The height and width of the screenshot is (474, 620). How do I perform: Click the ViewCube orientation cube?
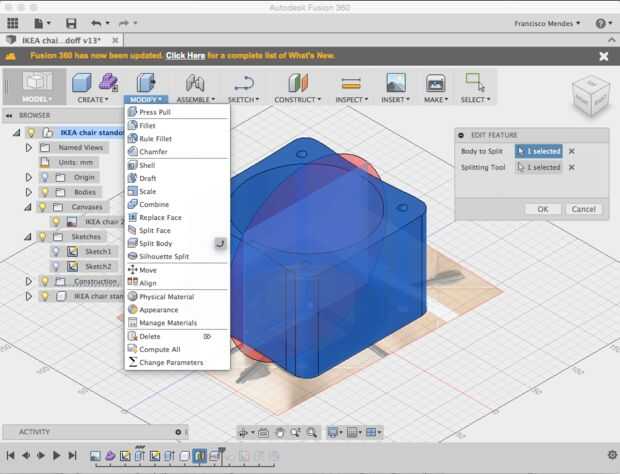coord(591,96)
